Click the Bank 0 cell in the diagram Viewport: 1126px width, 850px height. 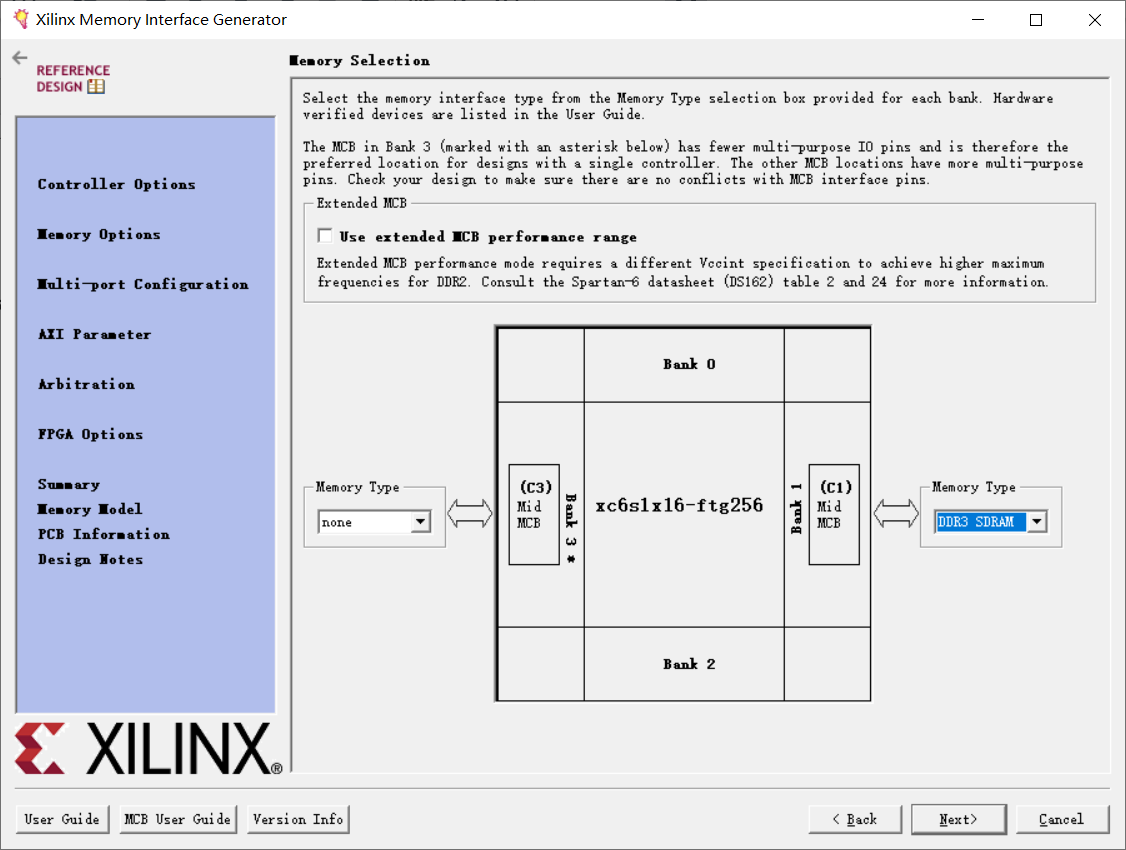click(684, 365)
